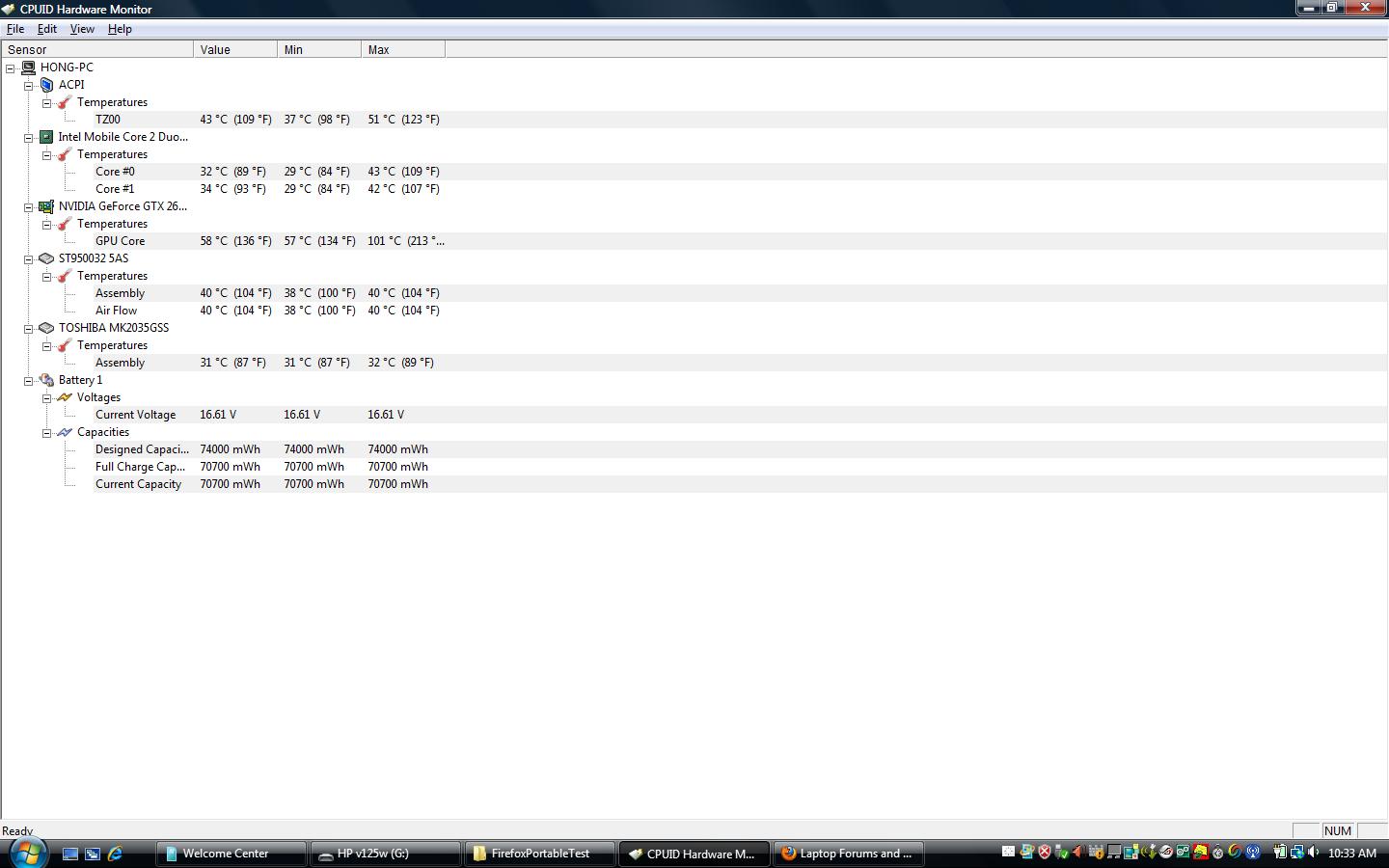Click the Ready status bar text
Image resolution: width=1389 pixels, height=868 pixels.
(x=17, y=830)
